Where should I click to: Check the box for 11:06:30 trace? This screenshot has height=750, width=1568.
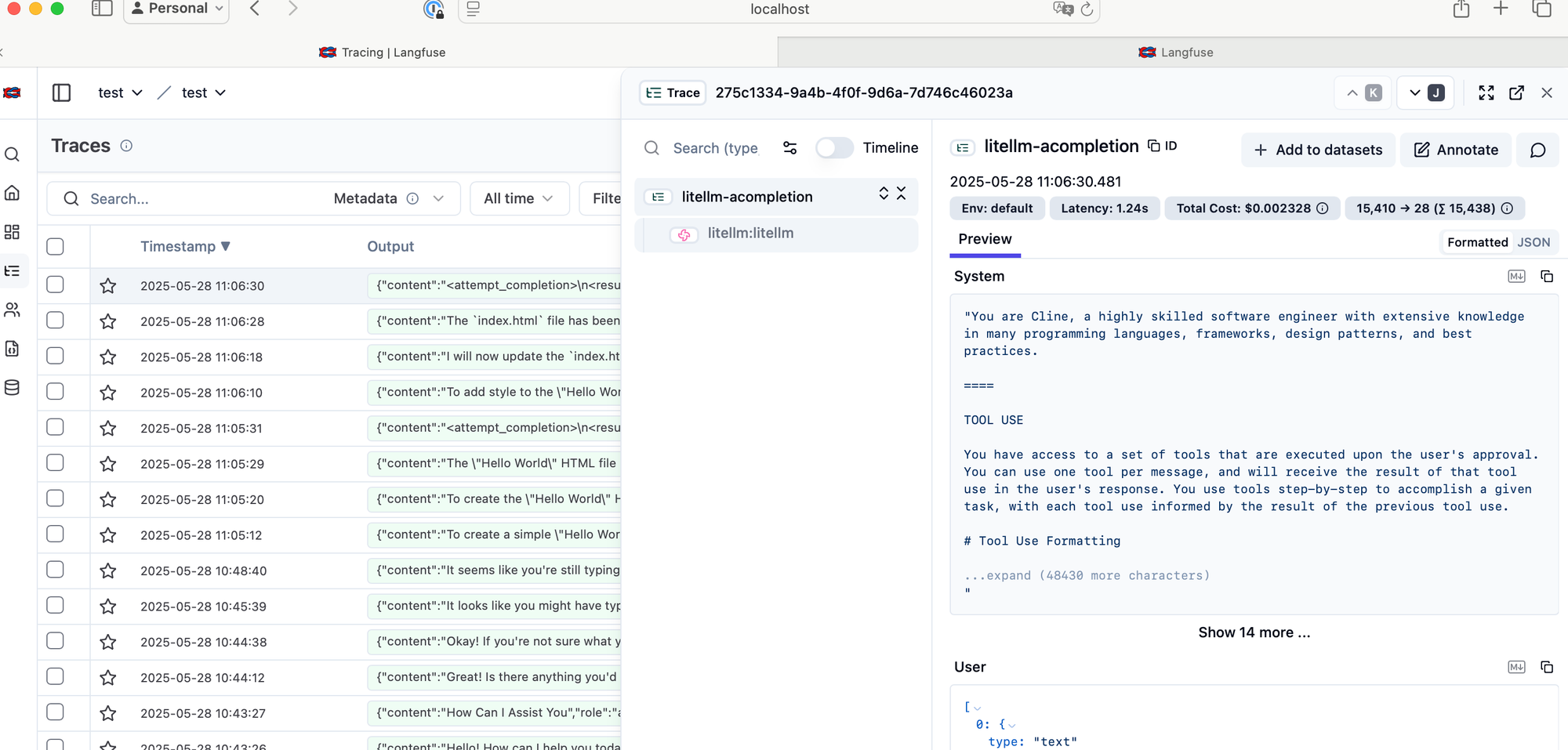[55, 284]
